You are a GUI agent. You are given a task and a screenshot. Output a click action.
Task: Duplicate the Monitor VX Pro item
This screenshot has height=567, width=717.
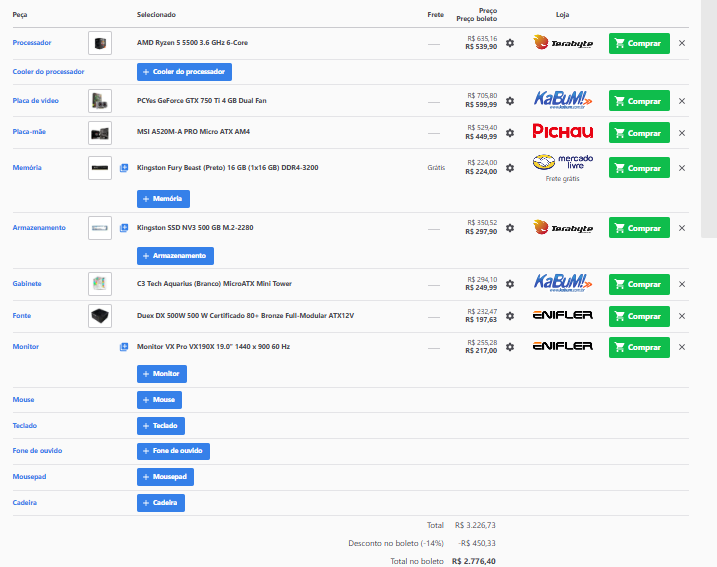coord(124,347)
